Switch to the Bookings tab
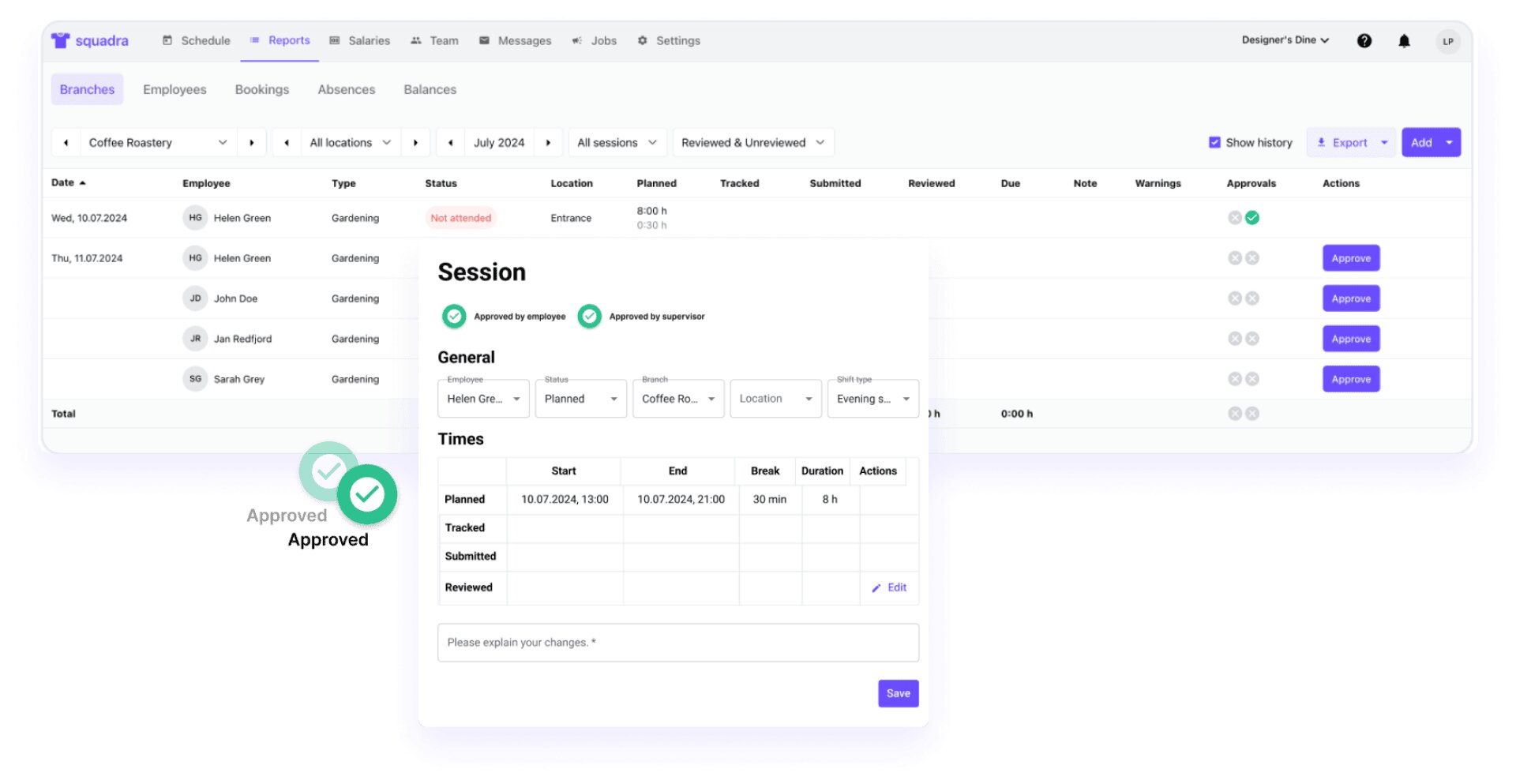 pos(262,89)
